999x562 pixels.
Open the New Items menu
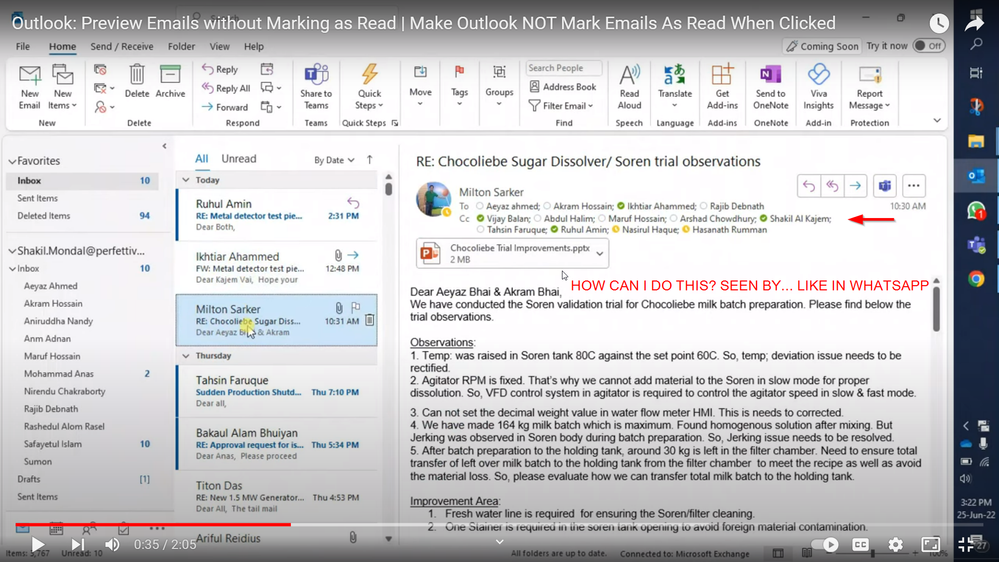[x=62, y=87]
